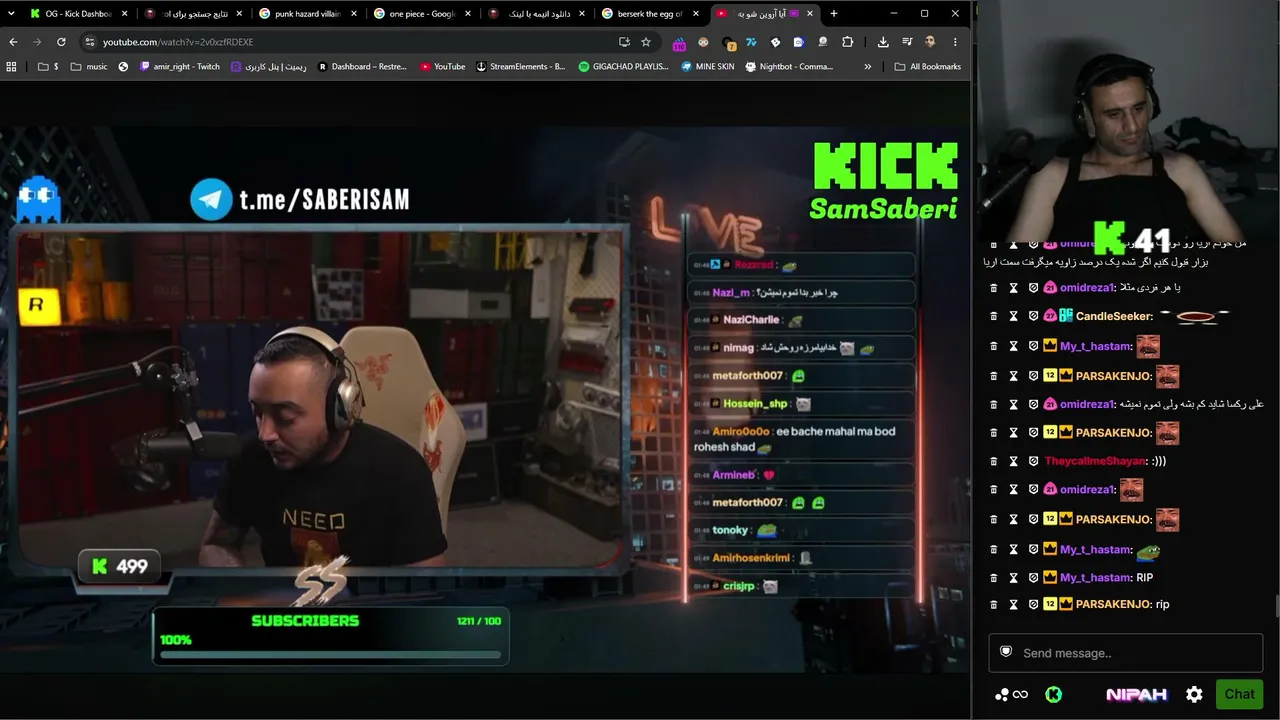This screenshot has height=720, width=1280.
Task: Switch to the punk hazard villain tab
Action: coord(307,14)
